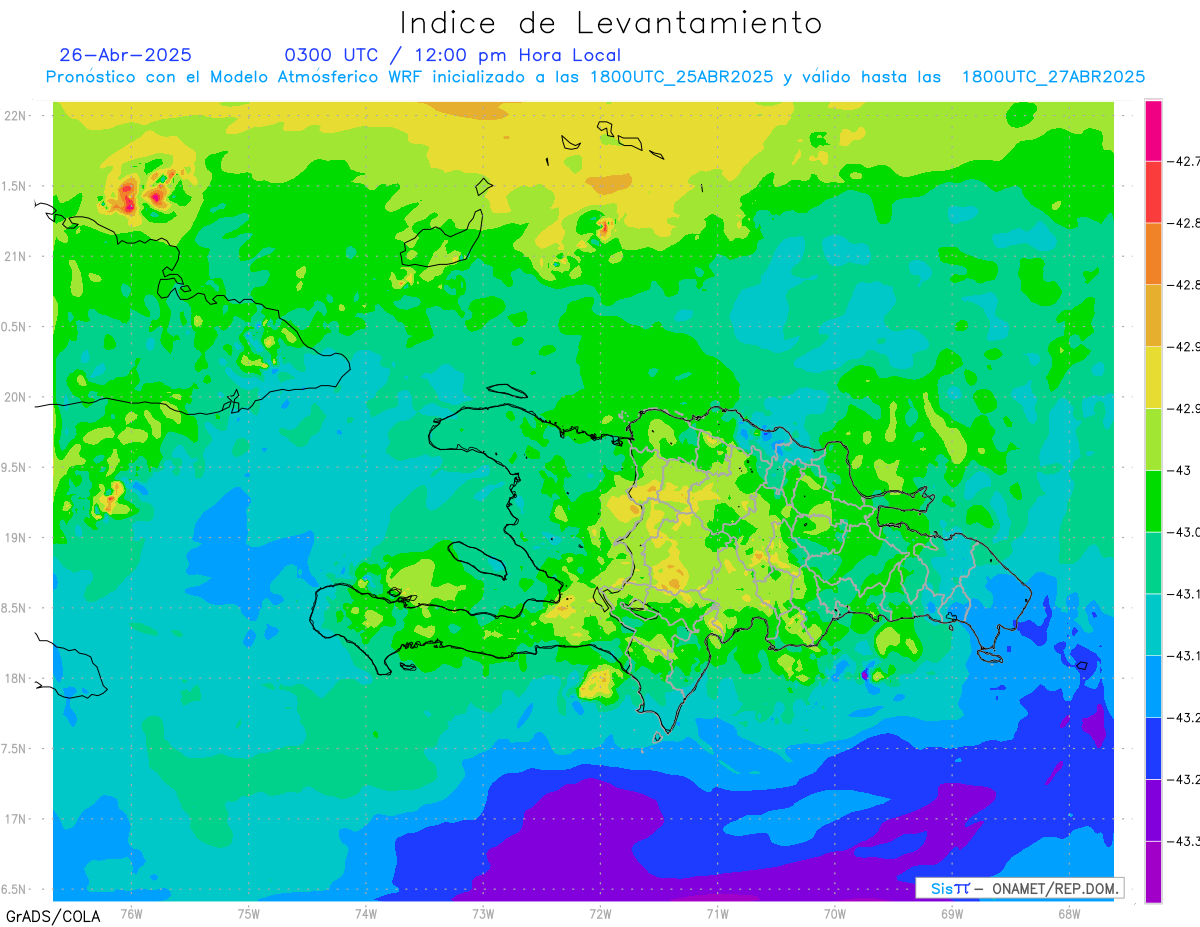
Task: Click the 'Pronóstico con el Modelo Atmosférico WRF' forecast line
Action: 595,77
